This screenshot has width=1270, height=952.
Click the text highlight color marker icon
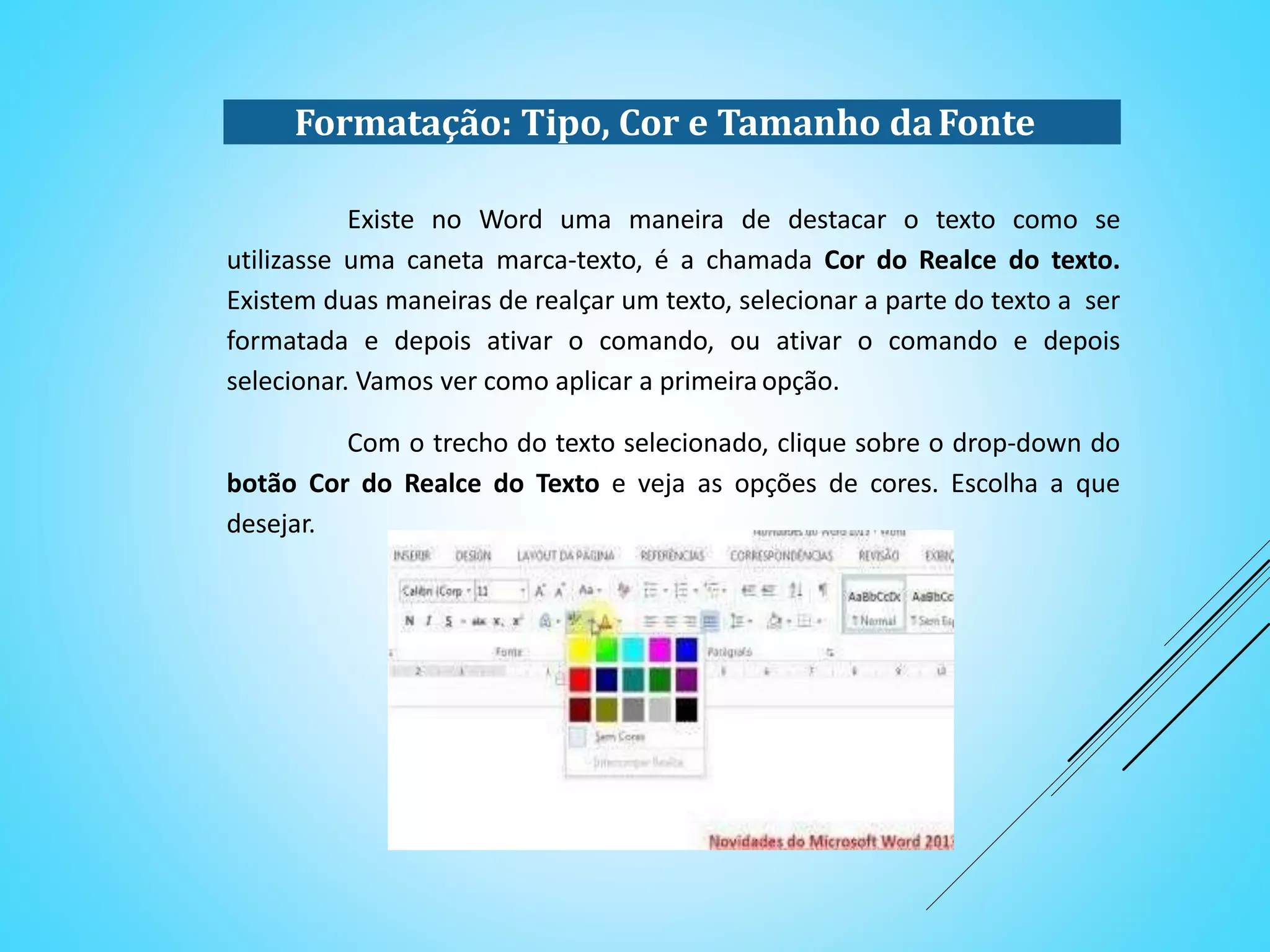pos(575,621)
